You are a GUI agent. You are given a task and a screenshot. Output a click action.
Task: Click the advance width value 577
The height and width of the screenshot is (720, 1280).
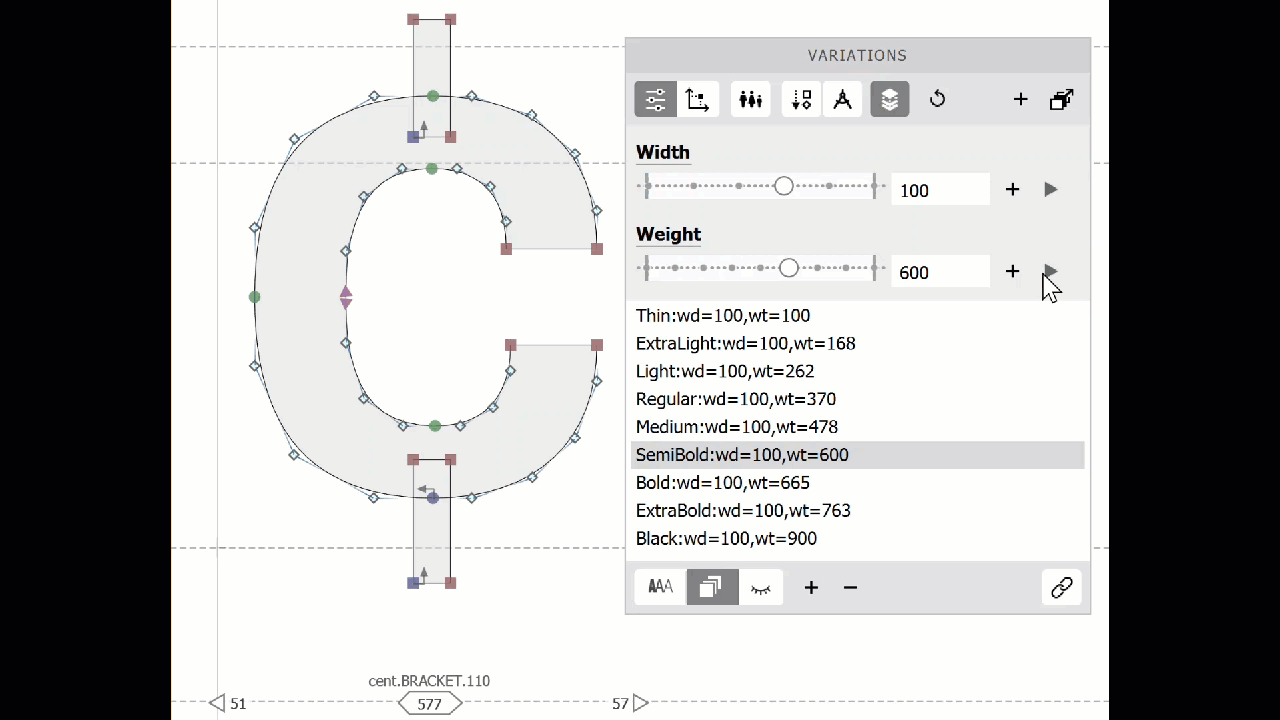pos(430,704)
